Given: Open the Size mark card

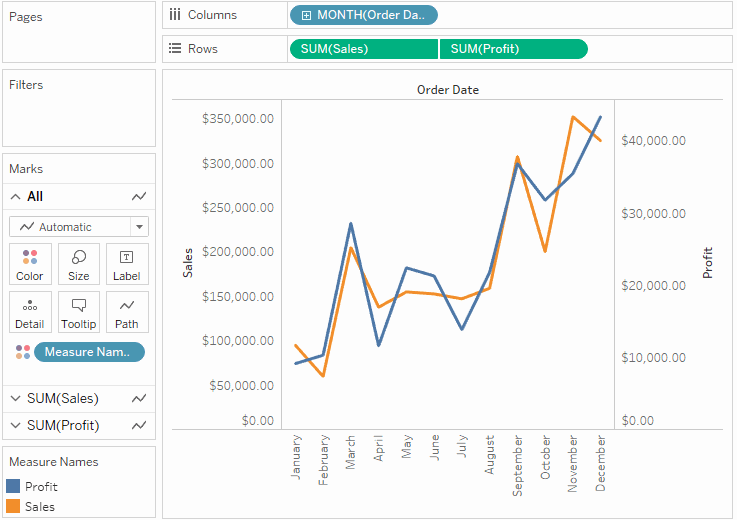Looking at the screenshot, I should tap(78, 264).
